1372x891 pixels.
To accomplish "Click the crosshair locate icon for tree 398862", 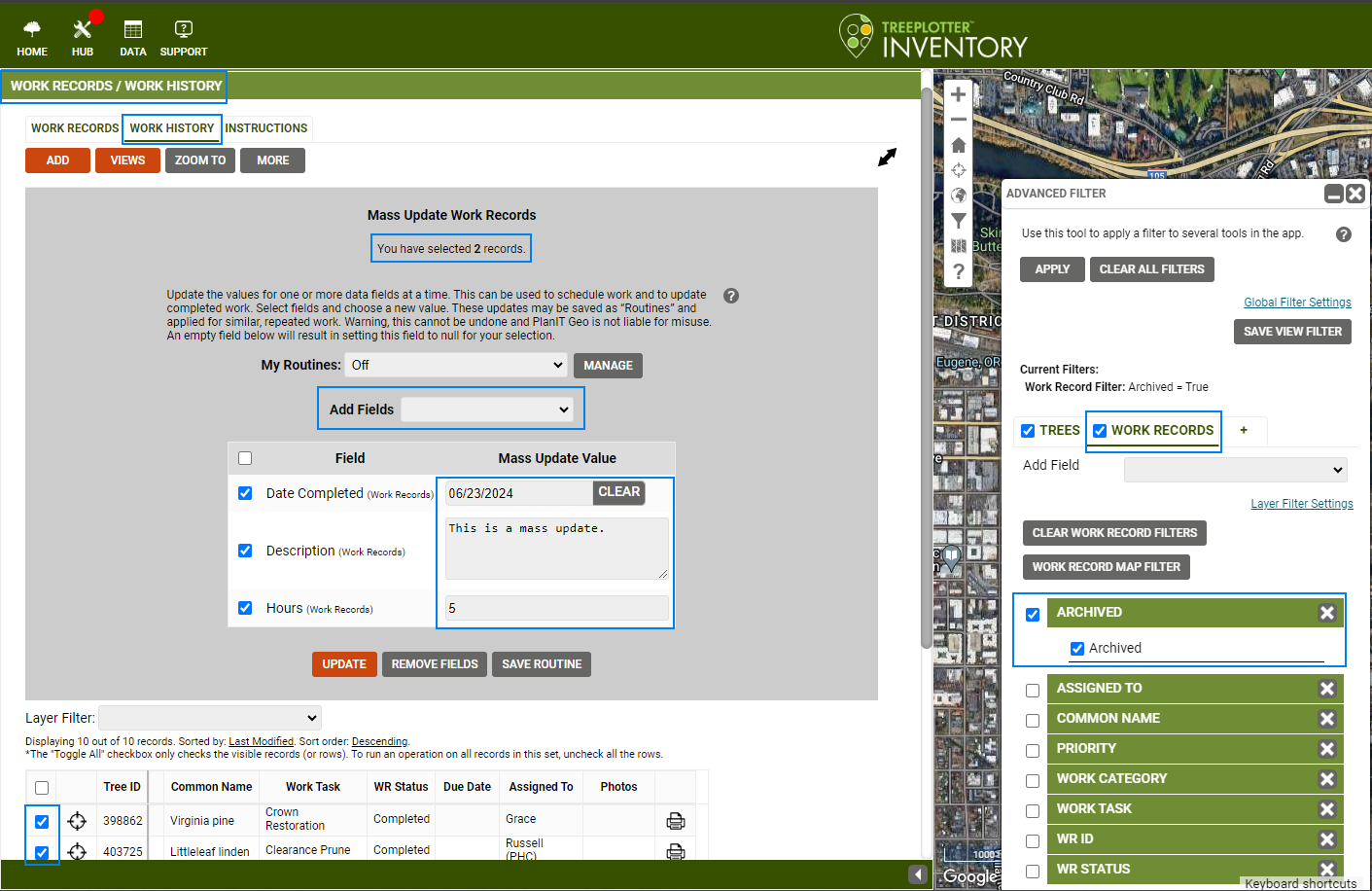I will (77, 820).
